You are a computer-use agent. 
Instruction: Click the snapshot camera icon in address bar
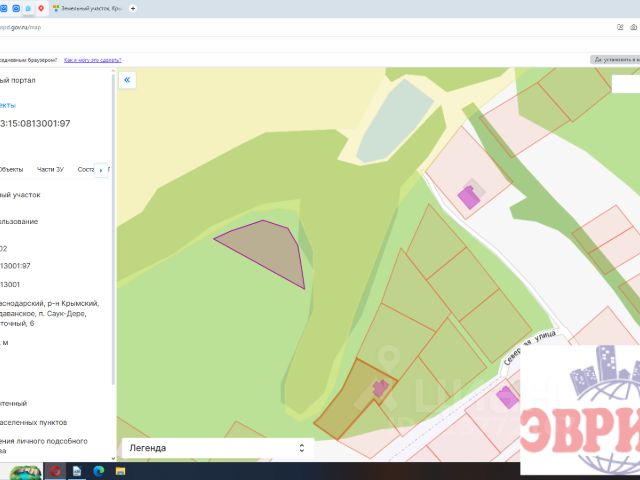pos(633,27)
